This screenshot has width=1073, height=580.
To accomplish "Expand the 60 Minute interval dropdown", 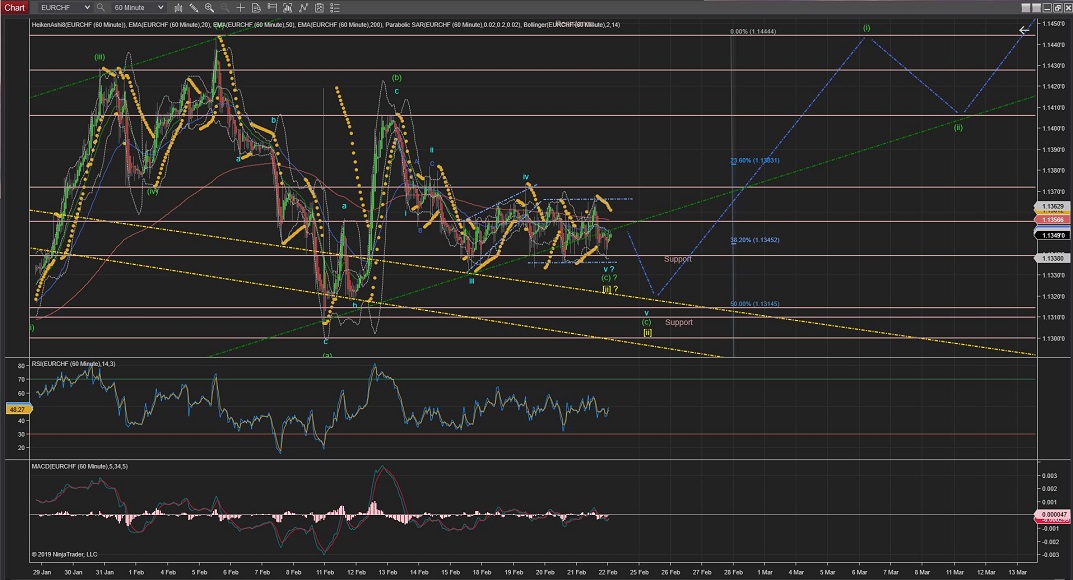I will (x=159, y=7).
